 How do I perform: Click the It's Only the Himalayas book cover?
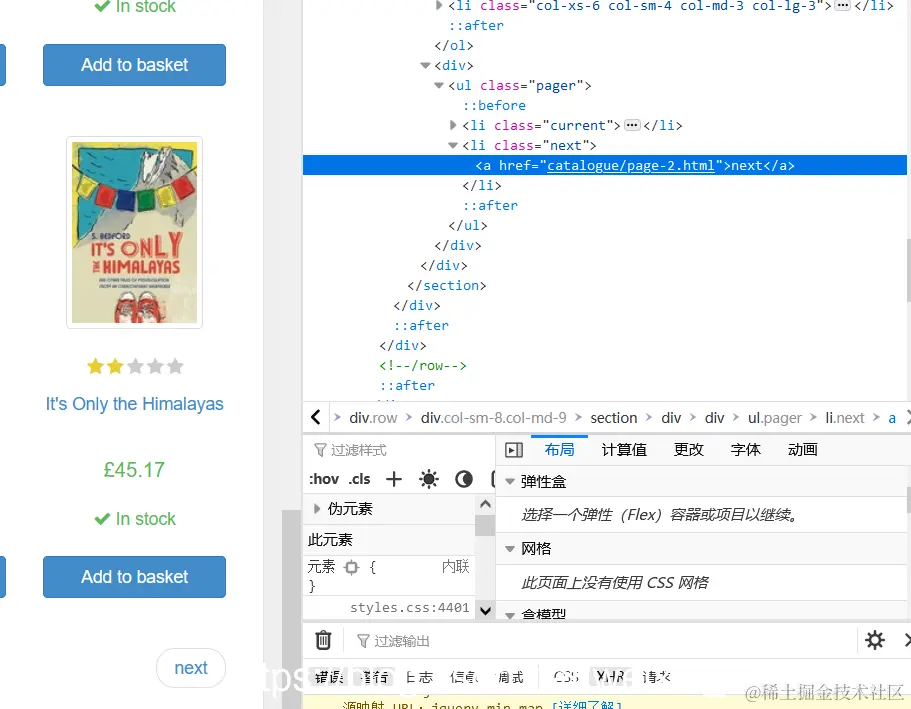[x=134, y=232]
